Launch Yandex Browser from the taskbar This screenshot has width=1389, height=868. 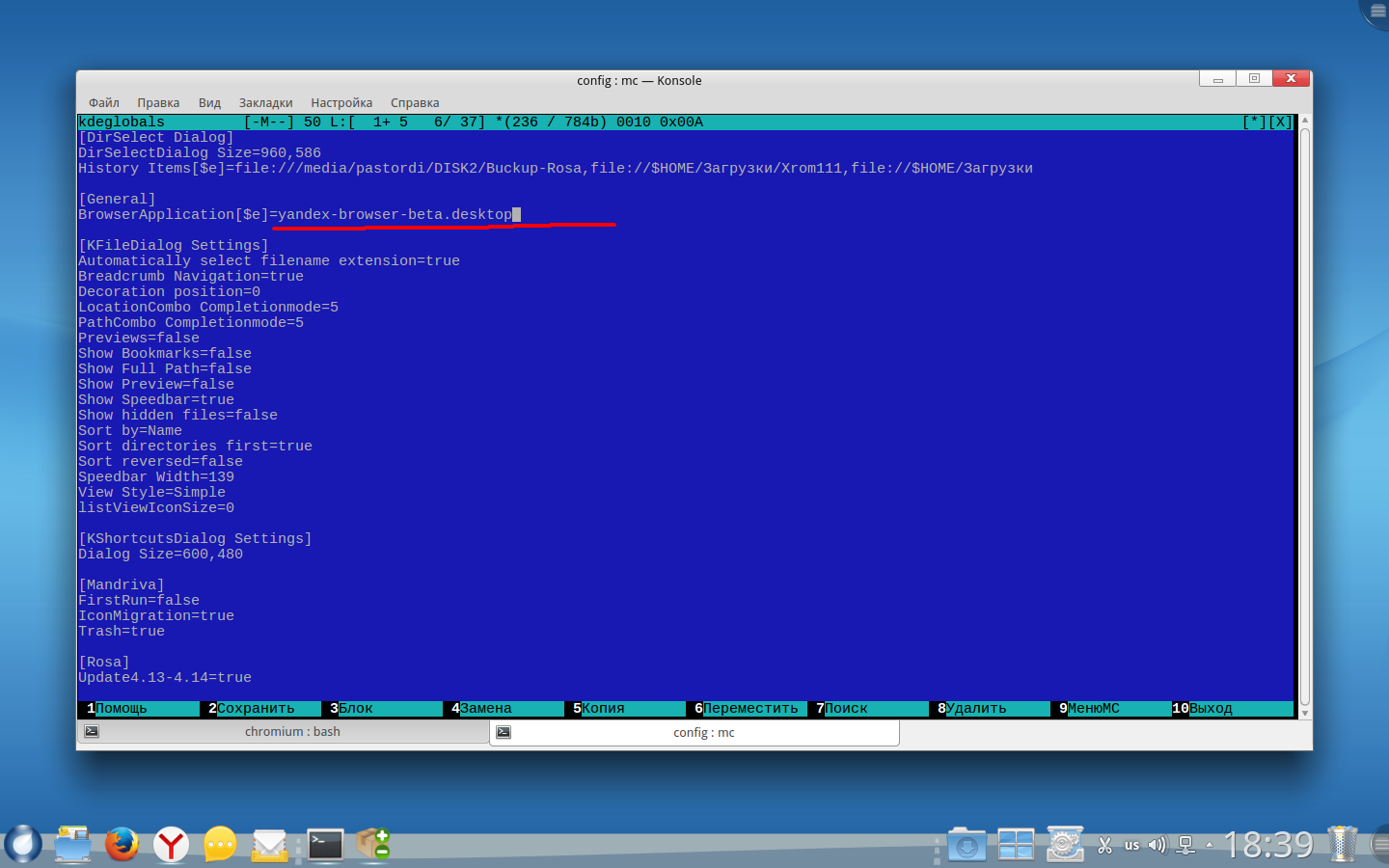tap(172, 844)
